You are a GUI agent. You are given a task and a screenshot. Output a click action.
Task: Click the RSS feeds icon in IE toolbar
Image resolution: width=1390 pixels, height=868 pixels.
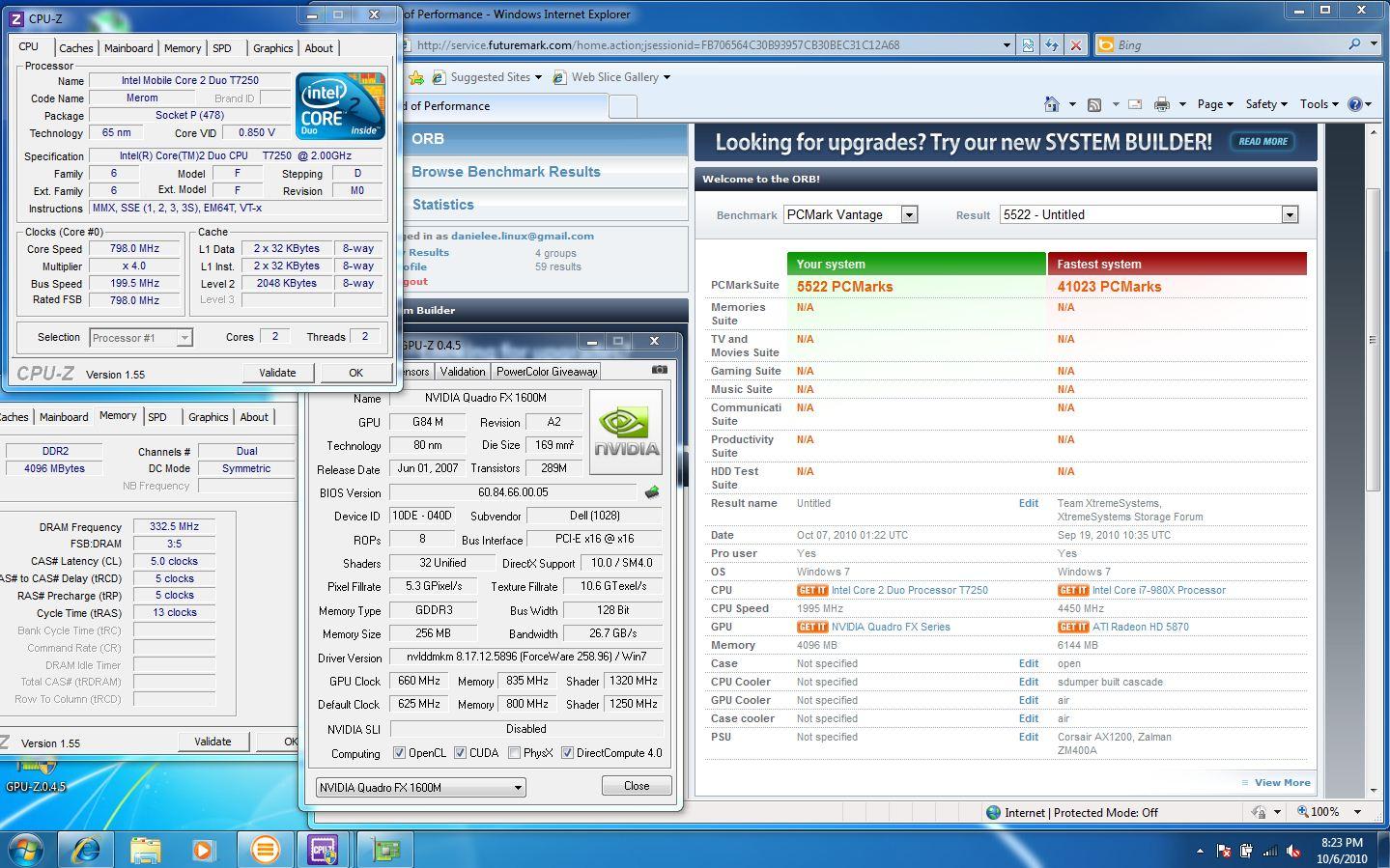tap(1094, 104)
